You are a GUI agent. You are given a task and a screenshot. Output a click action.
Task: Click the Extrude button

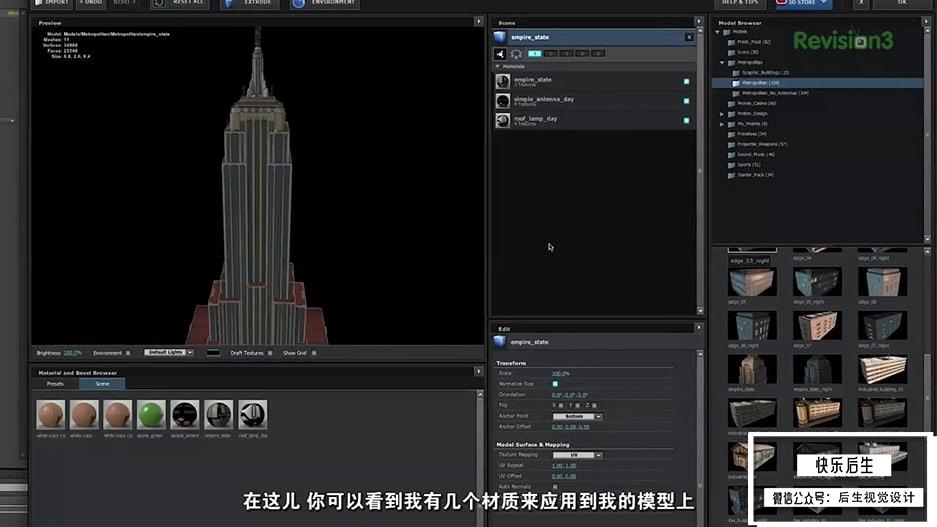point(250,3)
